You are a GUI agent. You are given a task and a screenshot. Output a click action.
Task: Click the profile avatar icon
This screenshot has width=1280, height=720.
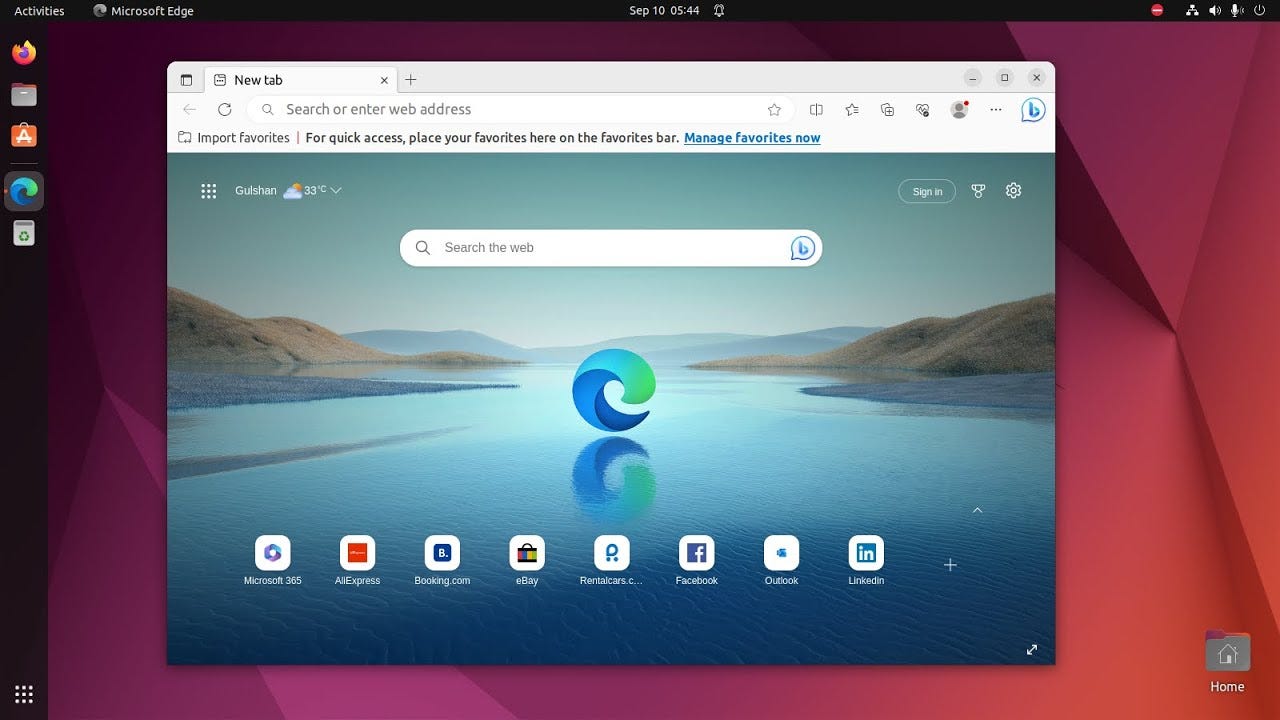coord(959,110)
